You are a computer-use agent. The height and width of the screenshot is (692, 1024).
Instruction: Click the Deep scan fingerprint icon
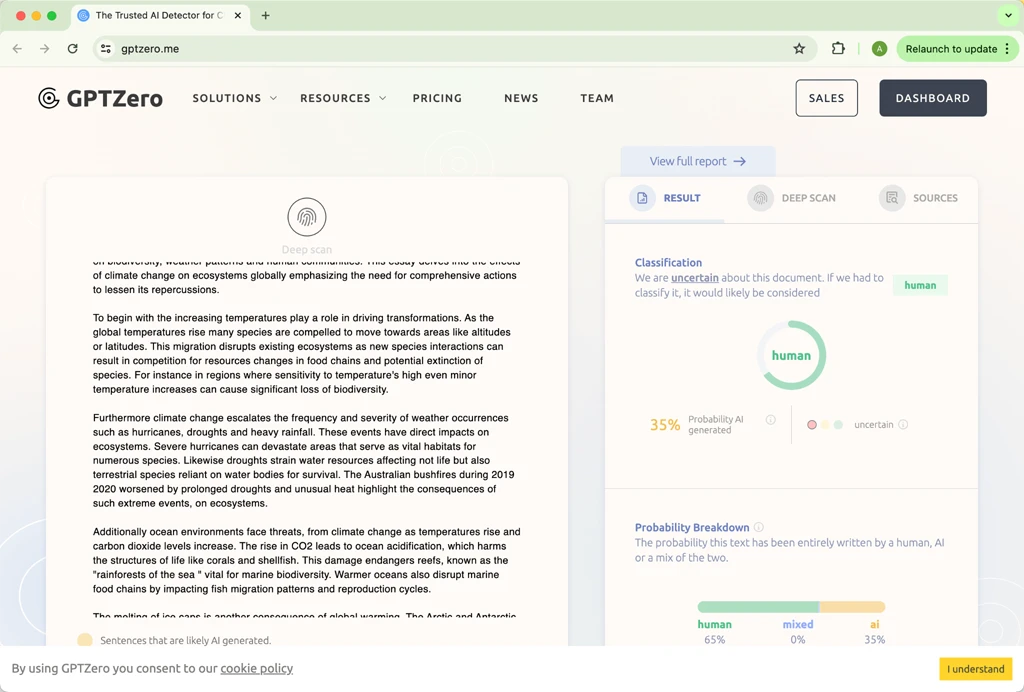click(307, 217)
